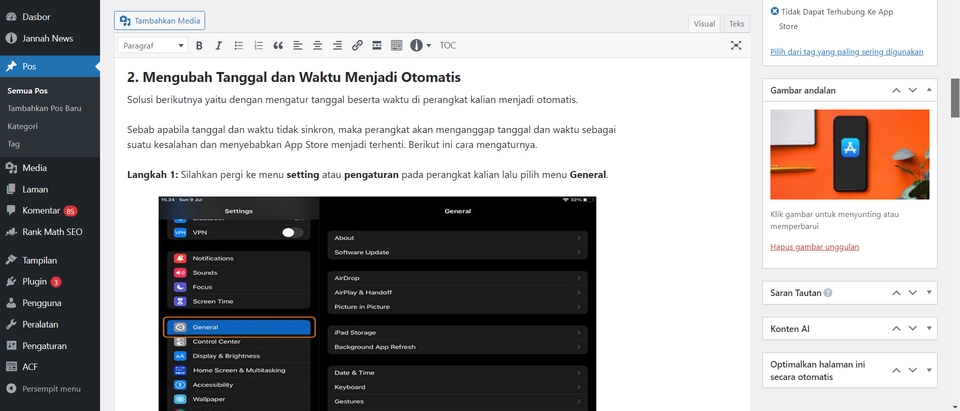Move Saran Tautan panel up
This screenshot has height=411, width=960.
pos(896,293)
